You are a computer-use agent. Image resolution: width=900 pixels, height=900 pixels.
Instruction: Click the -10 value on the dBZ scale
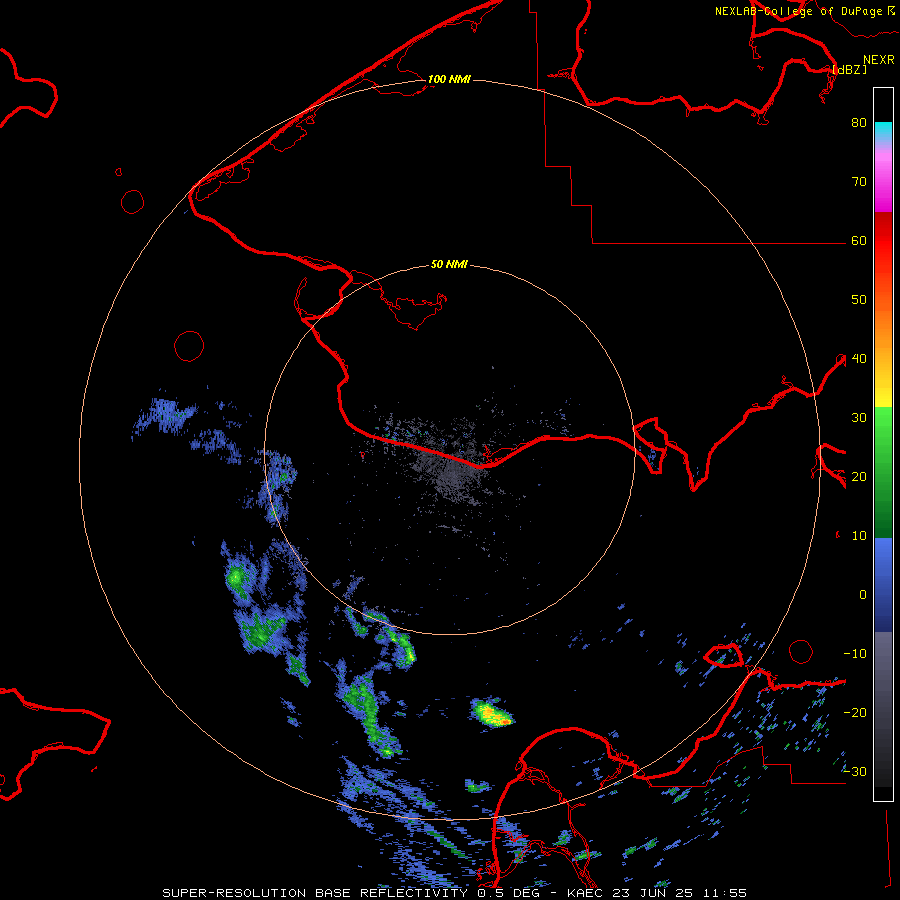(855, 653)
